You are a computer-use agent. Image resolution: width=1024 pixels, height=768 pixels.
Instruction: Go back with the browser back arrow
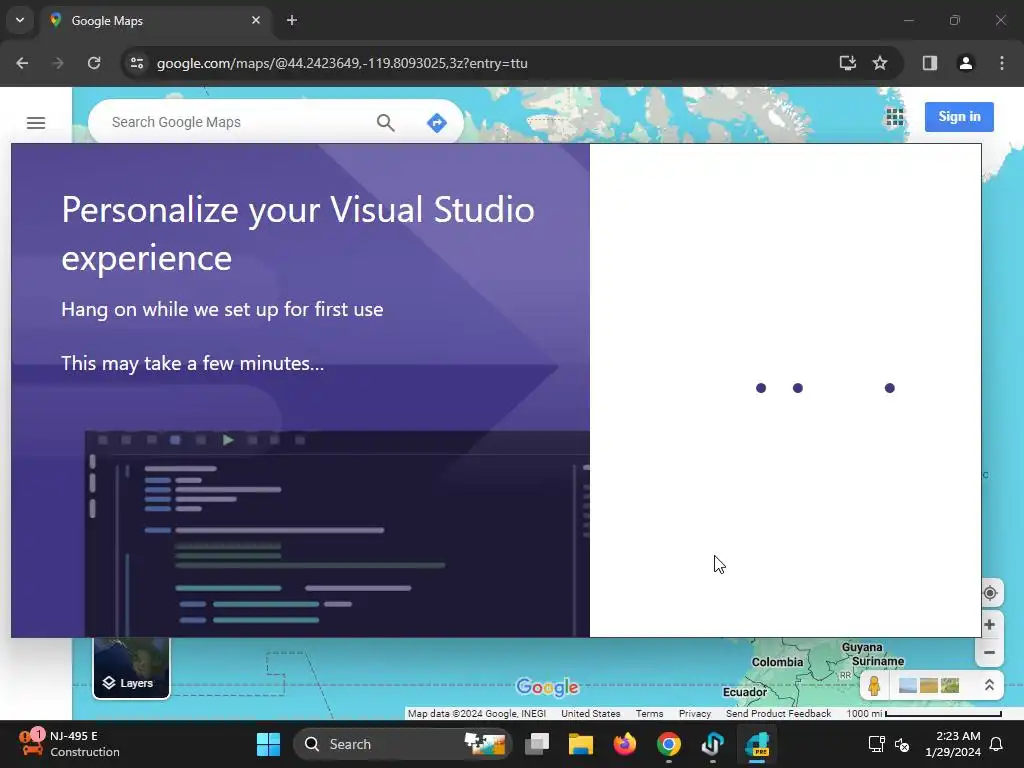click(22, 63)
